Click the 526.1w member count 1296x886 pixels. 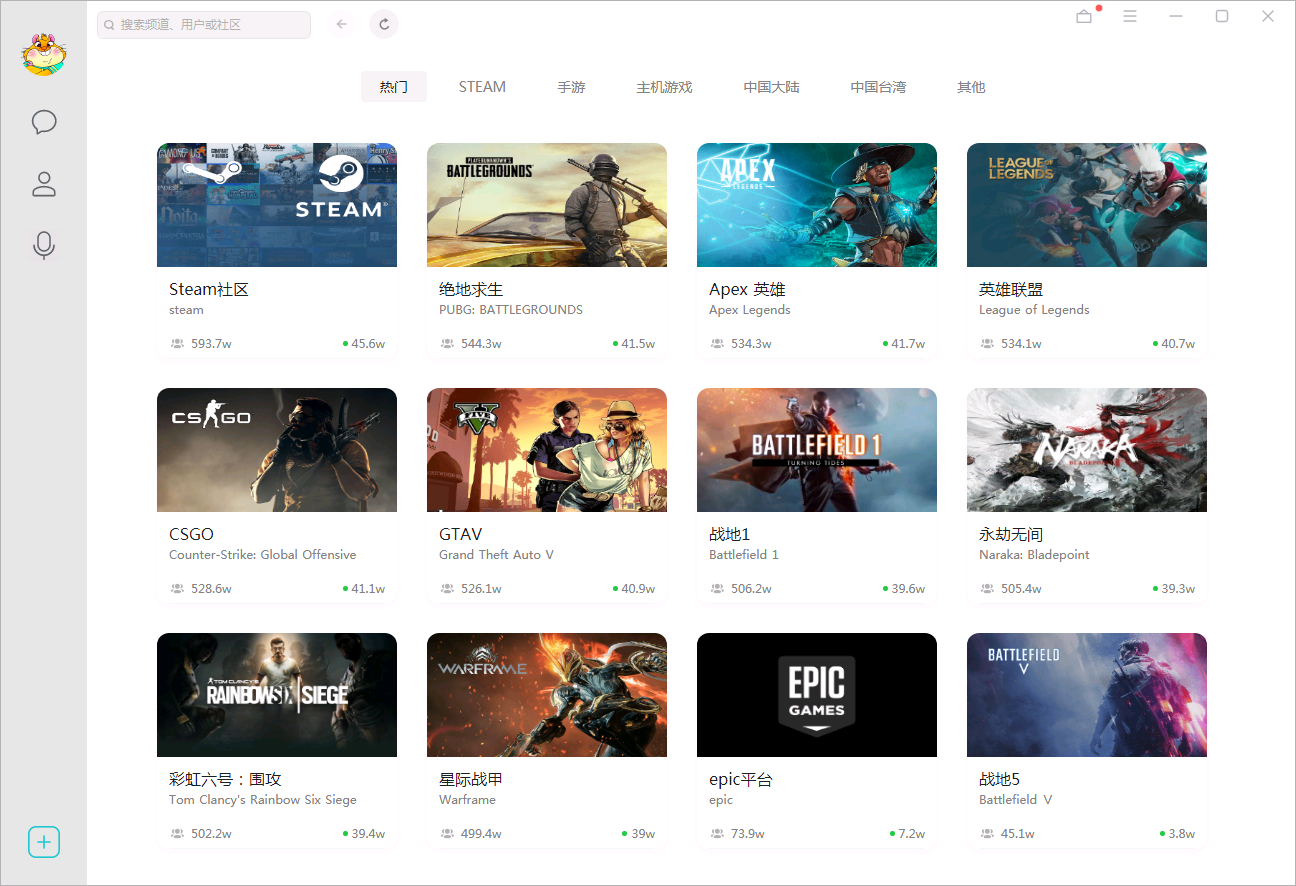pyautogui.click(x=481, y=588)
